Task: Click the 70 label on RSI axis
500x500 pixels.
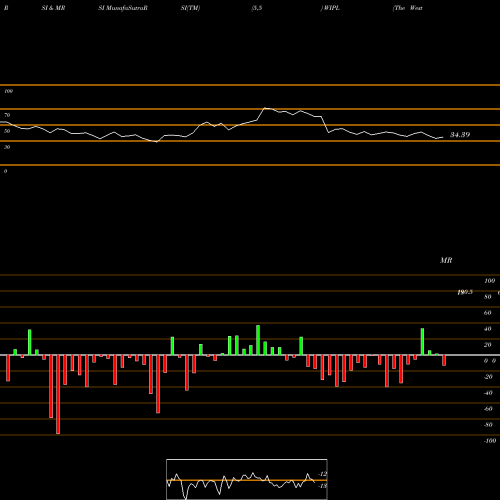Action: 7,115
